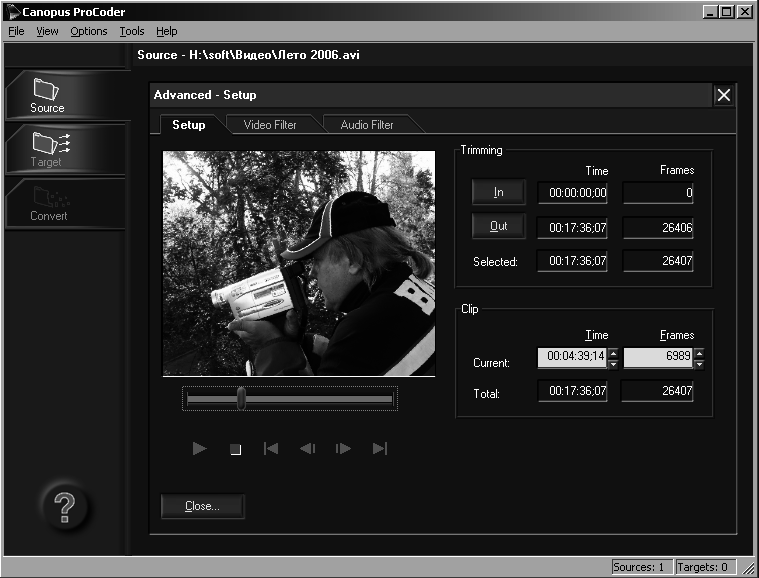This screenshot has width=759, height=578.
Task: Click the Targets: 0 status bar entry
Action: click(x=705, y=567)
